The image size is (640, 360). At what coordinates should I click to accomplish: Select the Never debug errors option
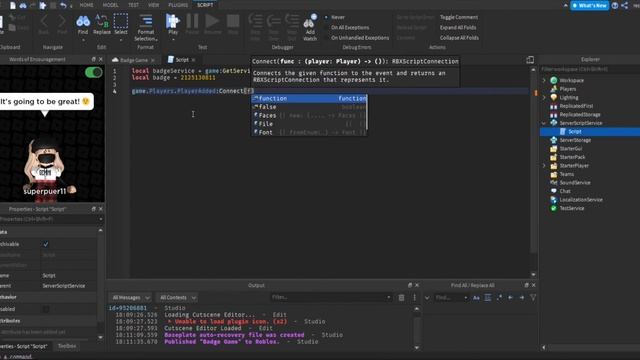pyautogui.click(x=335, y=17)
